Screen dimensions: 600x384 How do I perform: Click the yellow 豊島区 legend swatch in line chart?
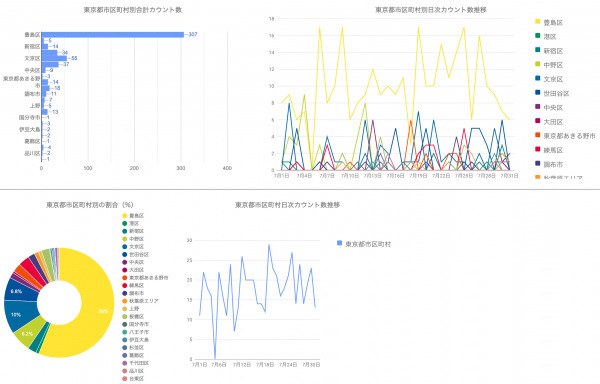click(x=538, y=22)
